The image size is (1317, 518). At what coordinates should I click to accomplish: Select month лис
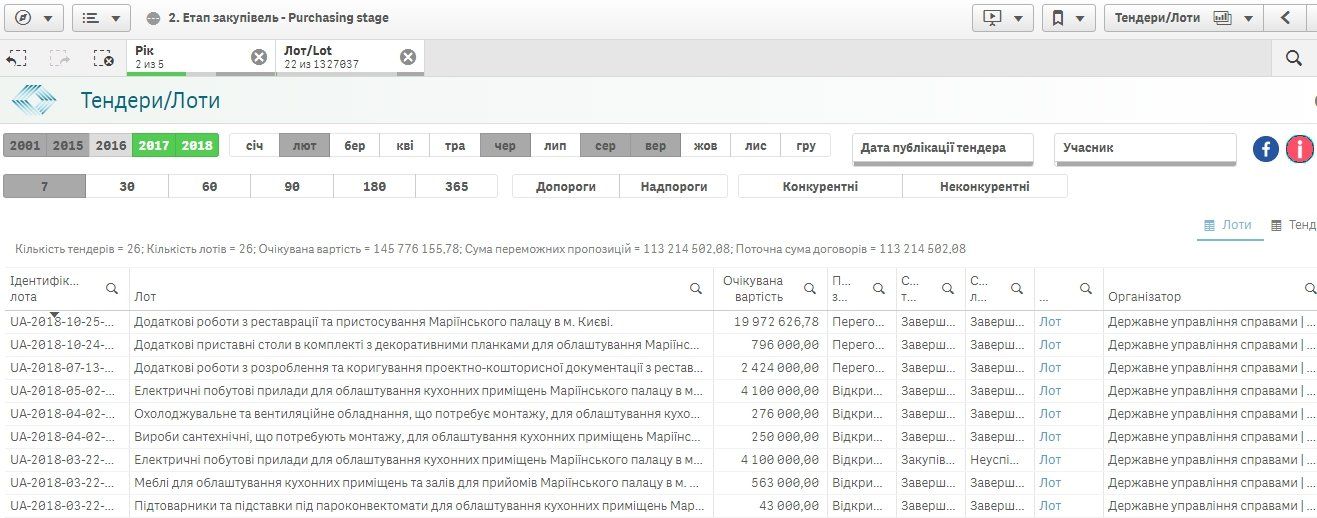click(x=755, y=145)
